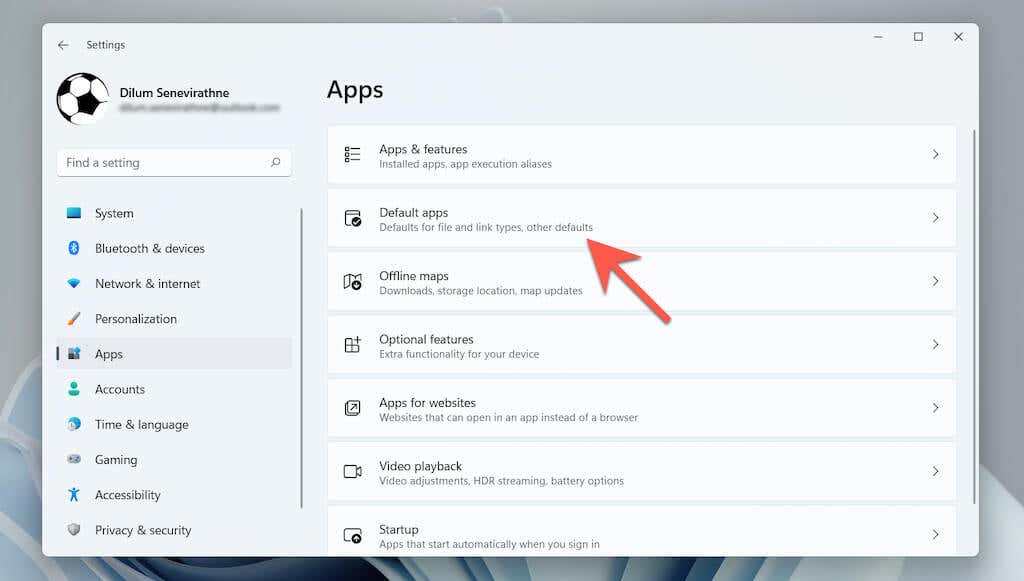The image size is (1024, 581).
Task: Click the search magnifier icon
Action: point(276,162)
